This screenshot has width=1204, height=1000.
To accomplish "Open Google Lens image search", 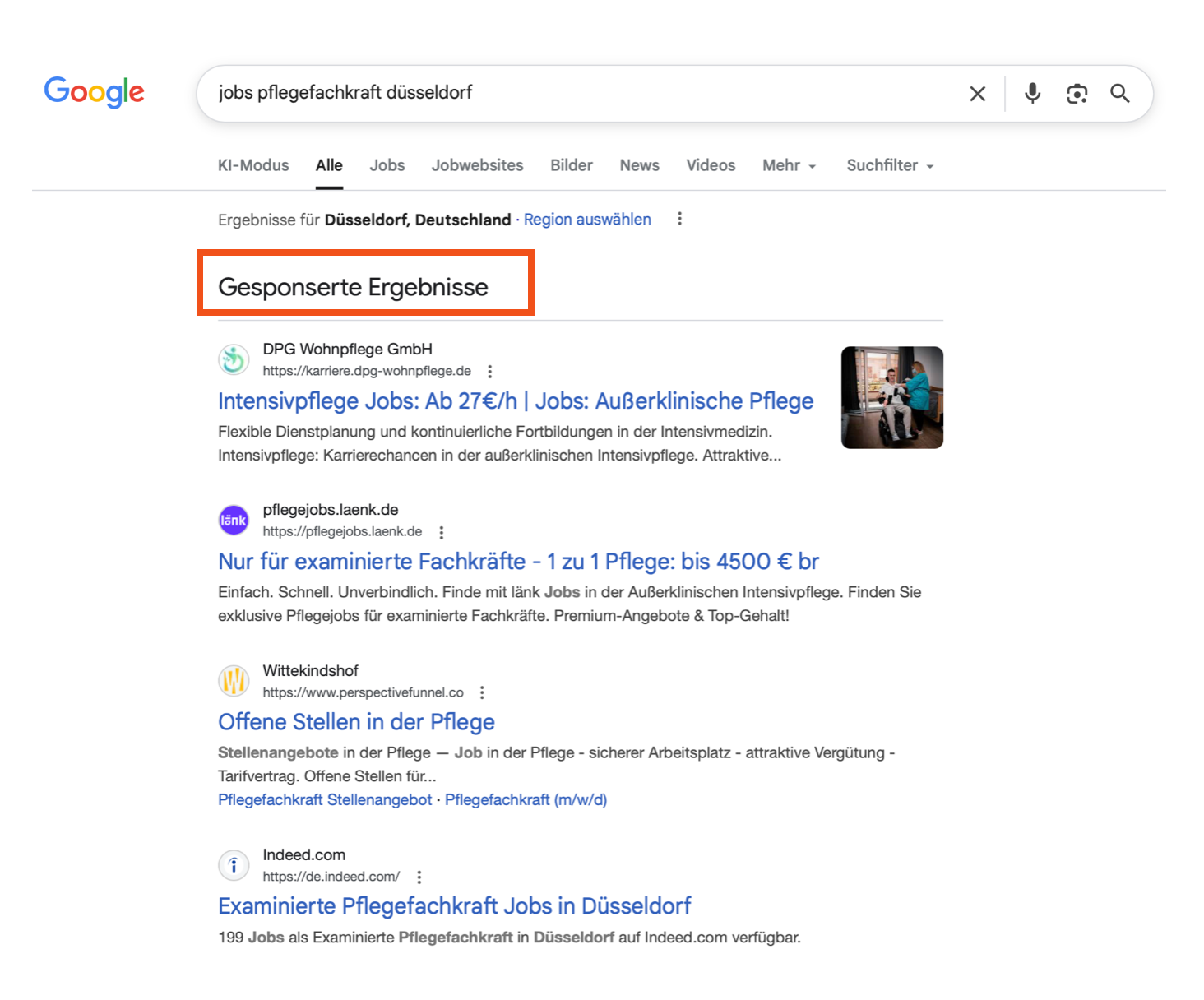I will [x=1077, y=94].
